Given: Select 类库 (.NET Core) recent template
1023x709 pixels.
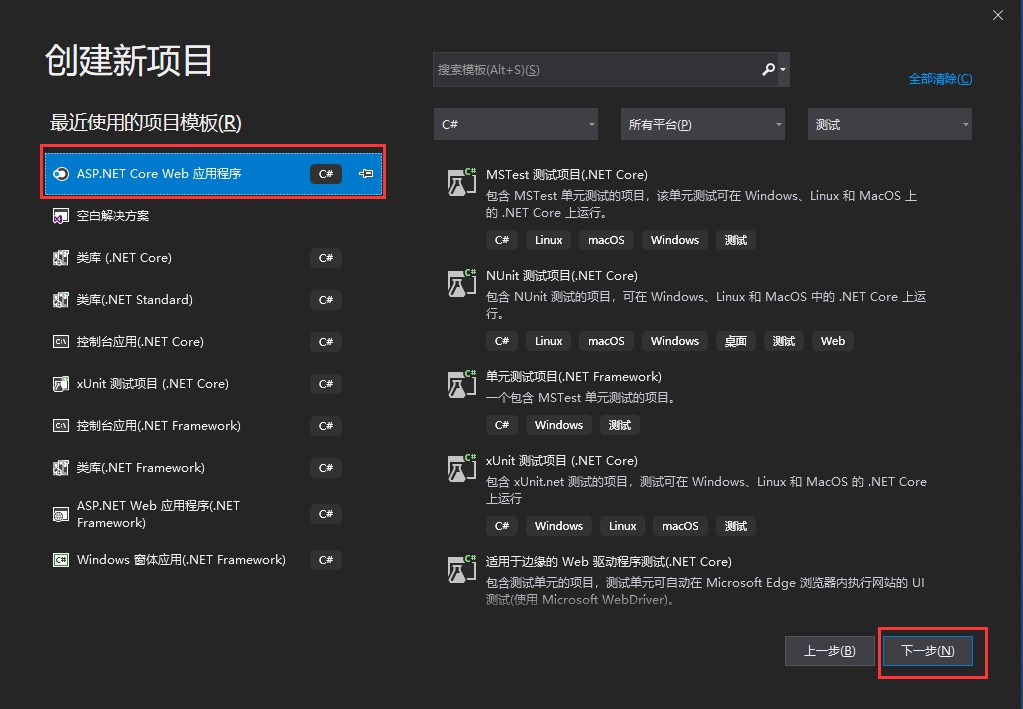Looking at the screenshot, I should (213, 258).
